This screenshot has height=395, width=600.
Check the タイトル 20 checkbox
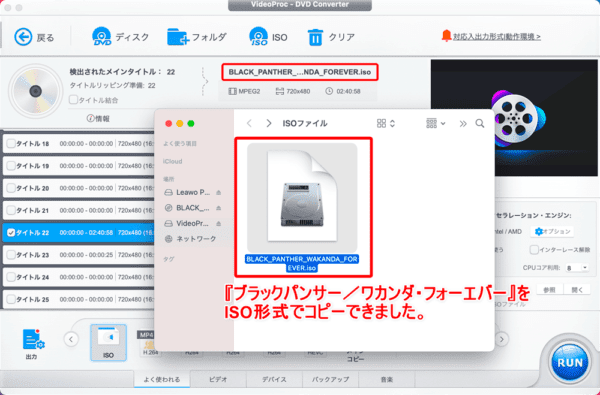coord(11,188)
